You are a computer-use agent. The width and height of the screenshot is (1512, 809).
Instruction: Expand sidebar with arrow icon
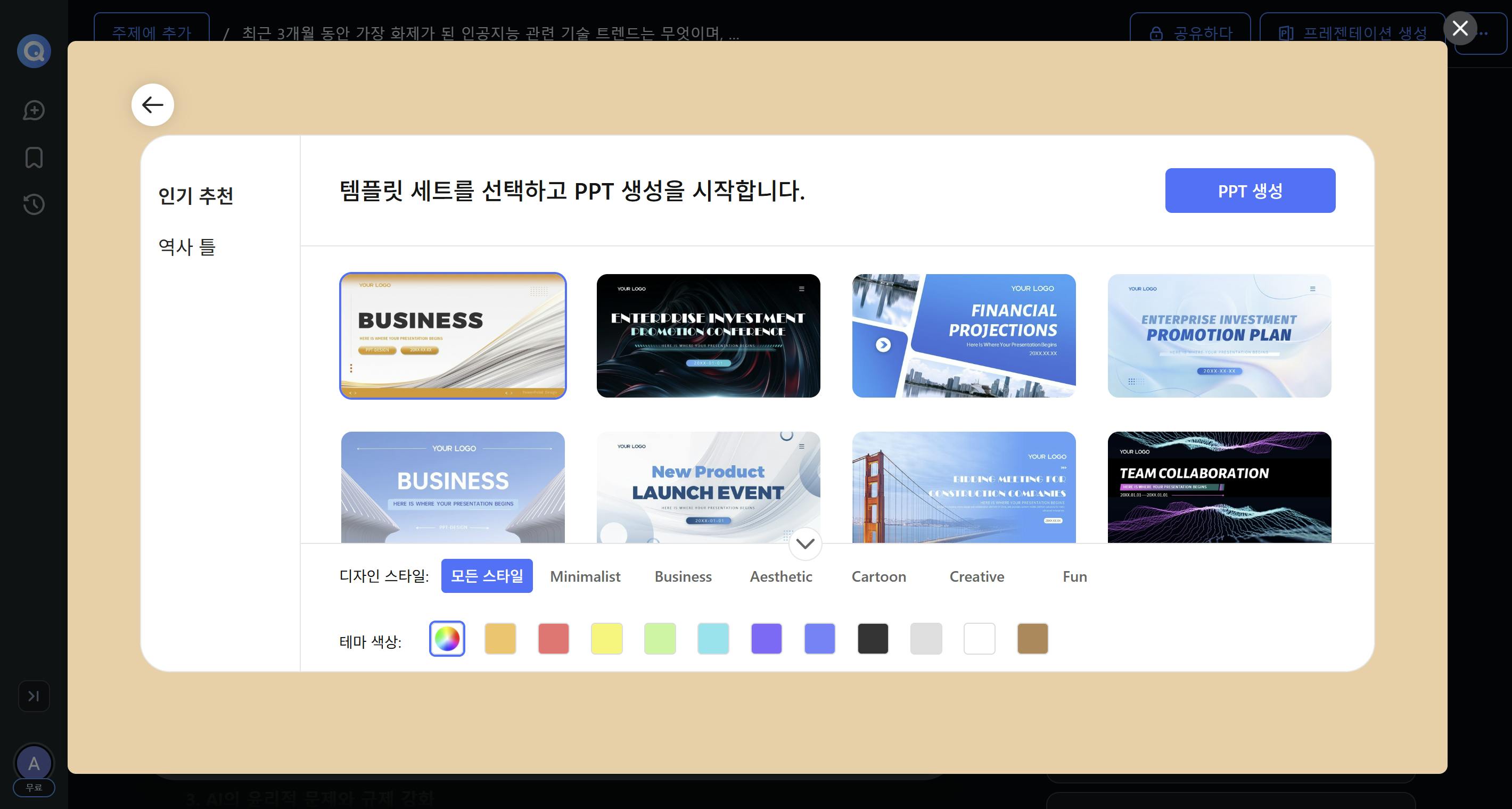tap(34, 696)
